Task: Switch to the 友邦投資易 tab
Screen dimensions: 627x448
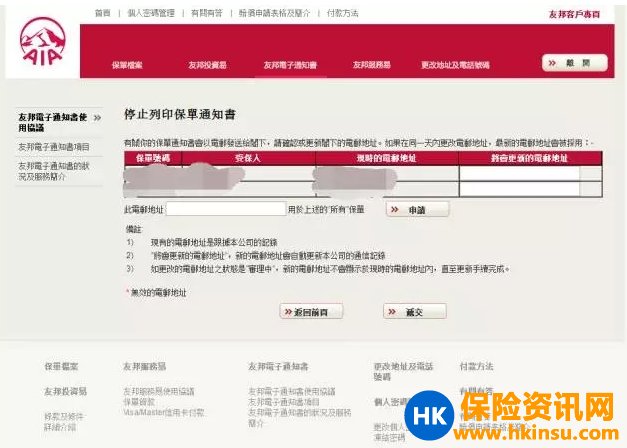Action: pos(207,65)
